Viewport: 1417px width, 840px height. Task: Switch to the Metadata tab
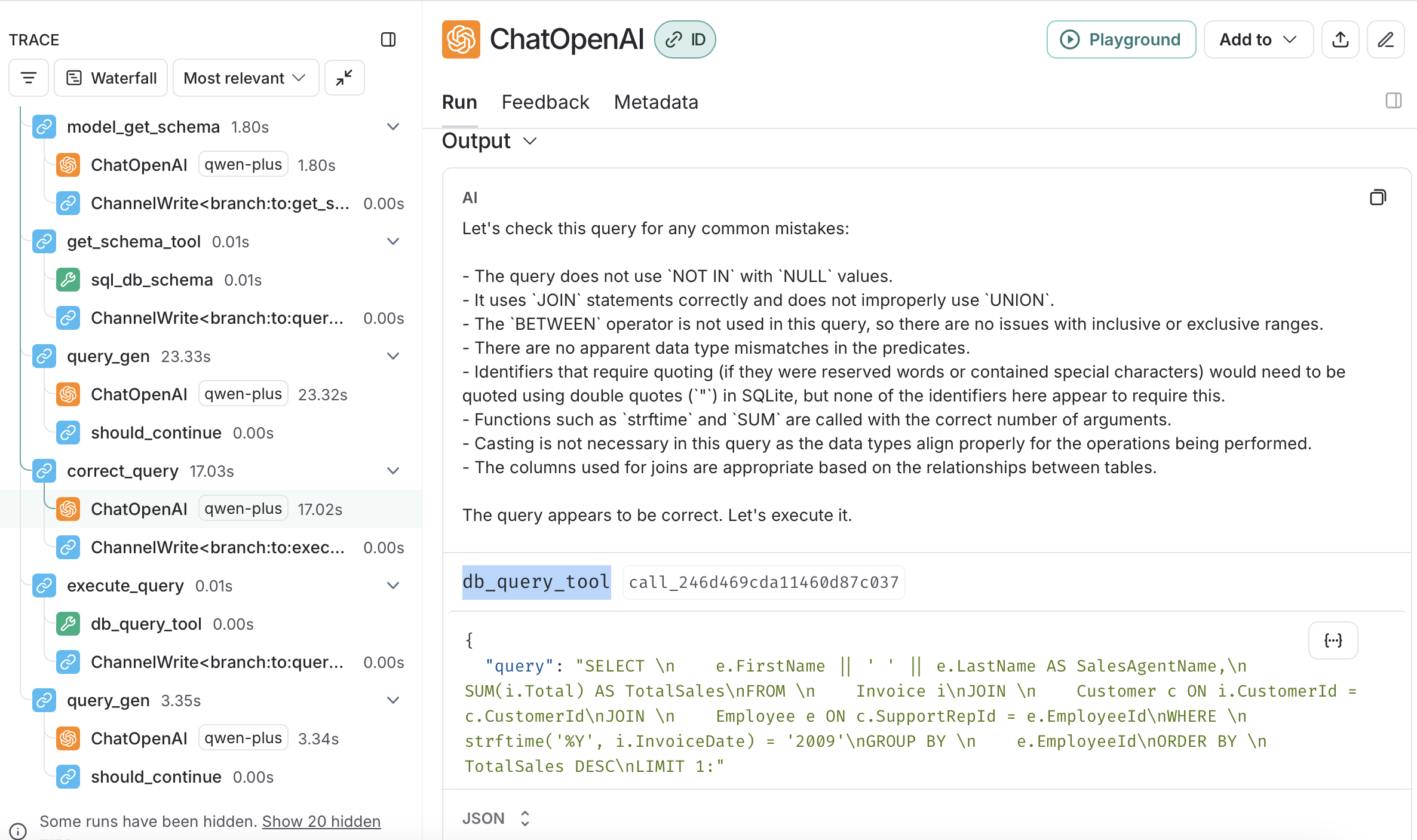pyautogui.click(x=655, y=102)
